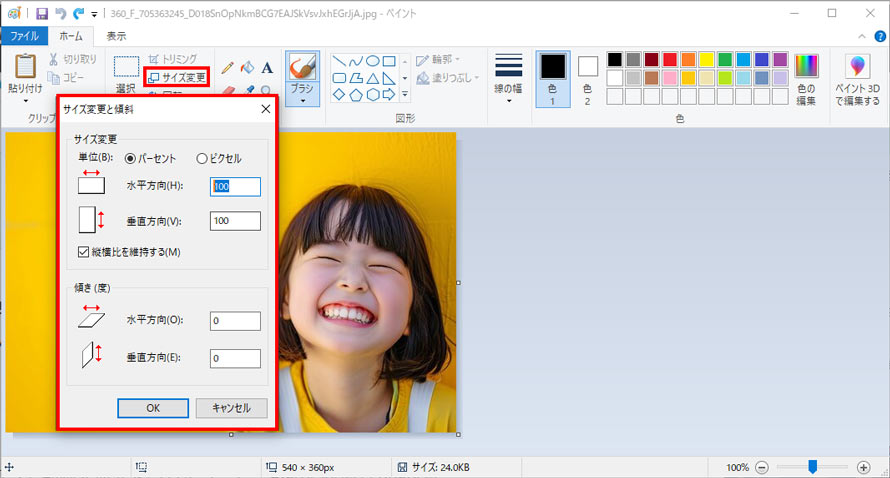
Task: Click the zoom slider handle
Action: click(x=812, y=467)
